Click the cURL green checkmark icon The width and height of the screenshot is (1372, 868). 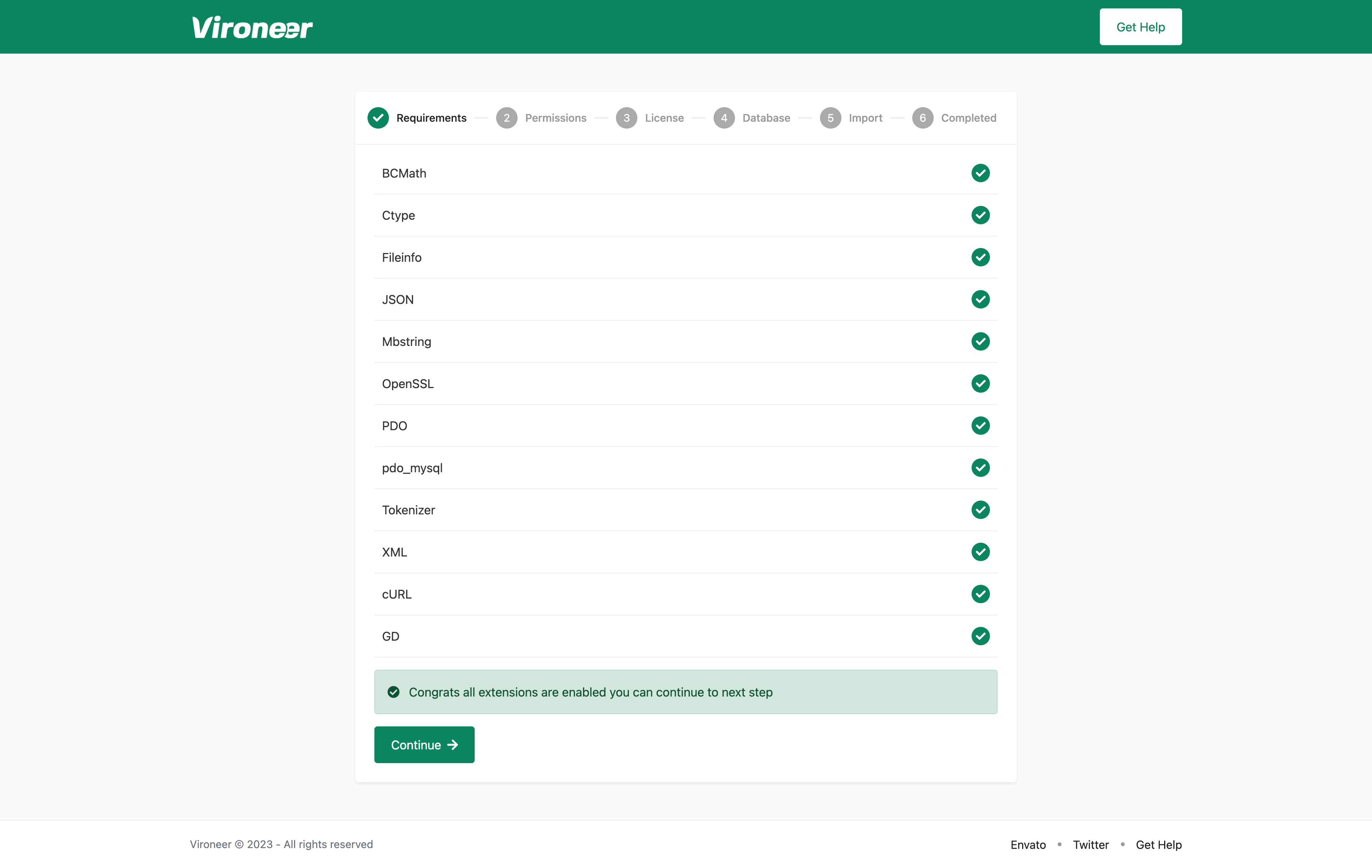point(980,594)
